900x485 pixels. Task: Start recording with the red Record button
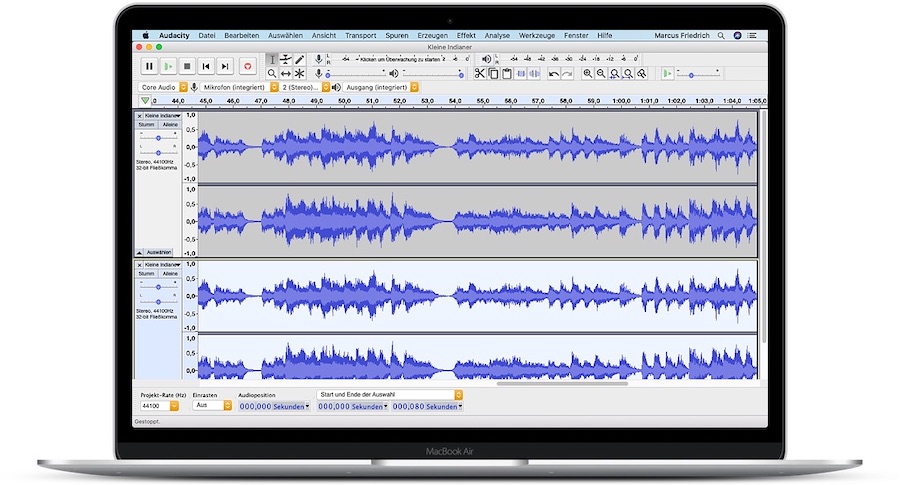[247, 67]
